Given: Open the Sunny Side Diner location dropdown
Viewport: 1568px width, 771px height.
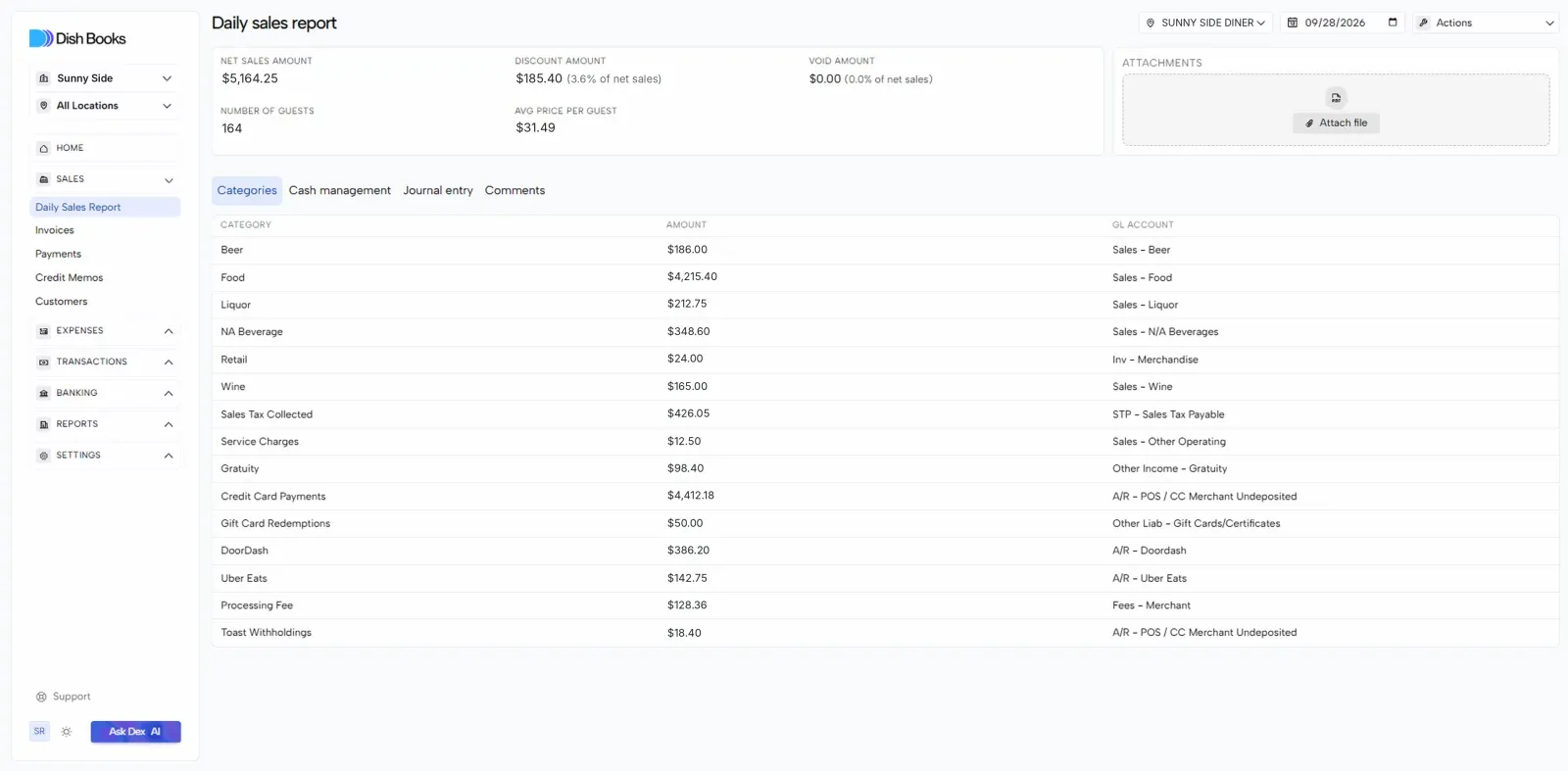Looking at the screenshot, I should [x=1205, y=23].
